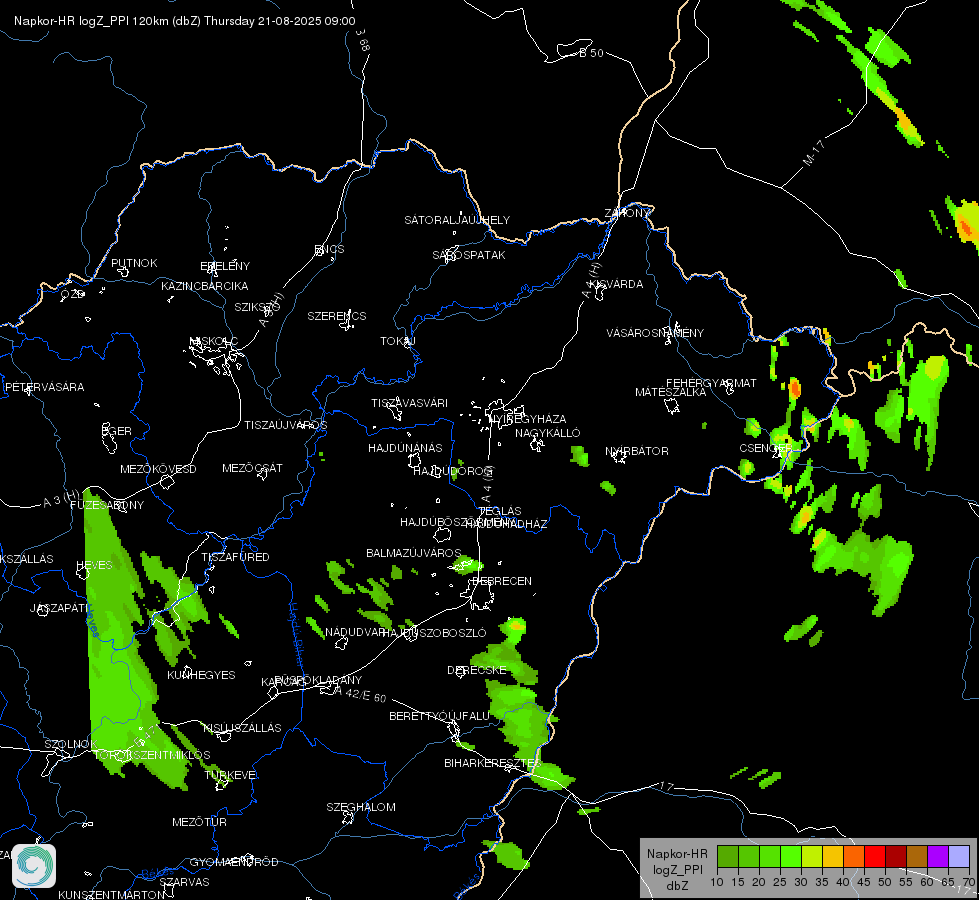Click the SZEGHALOM town label
This screenshot has width=979, height=900.
click(x=361, y=807)
